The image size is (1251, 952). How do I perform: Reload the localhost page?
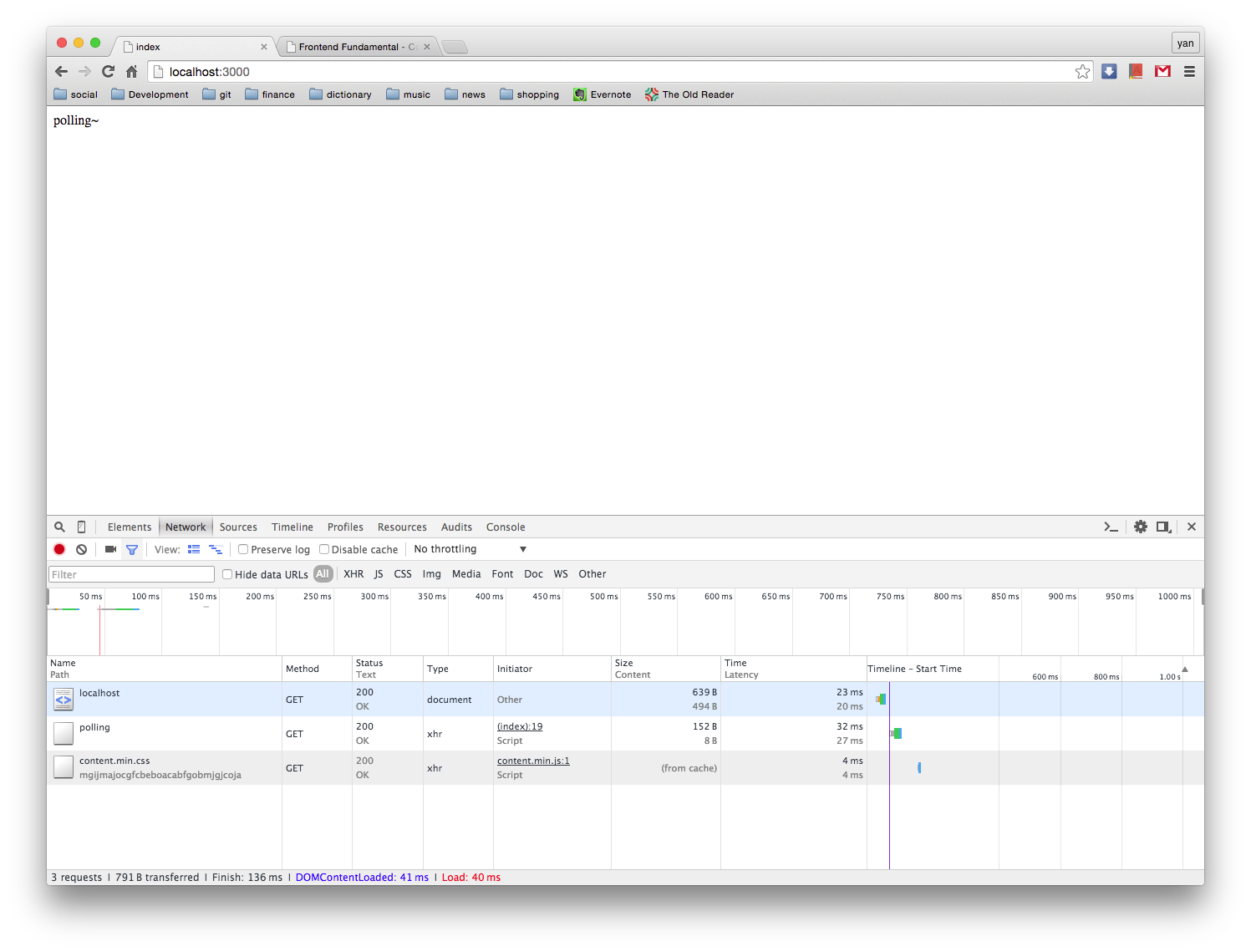pos(108,72)
